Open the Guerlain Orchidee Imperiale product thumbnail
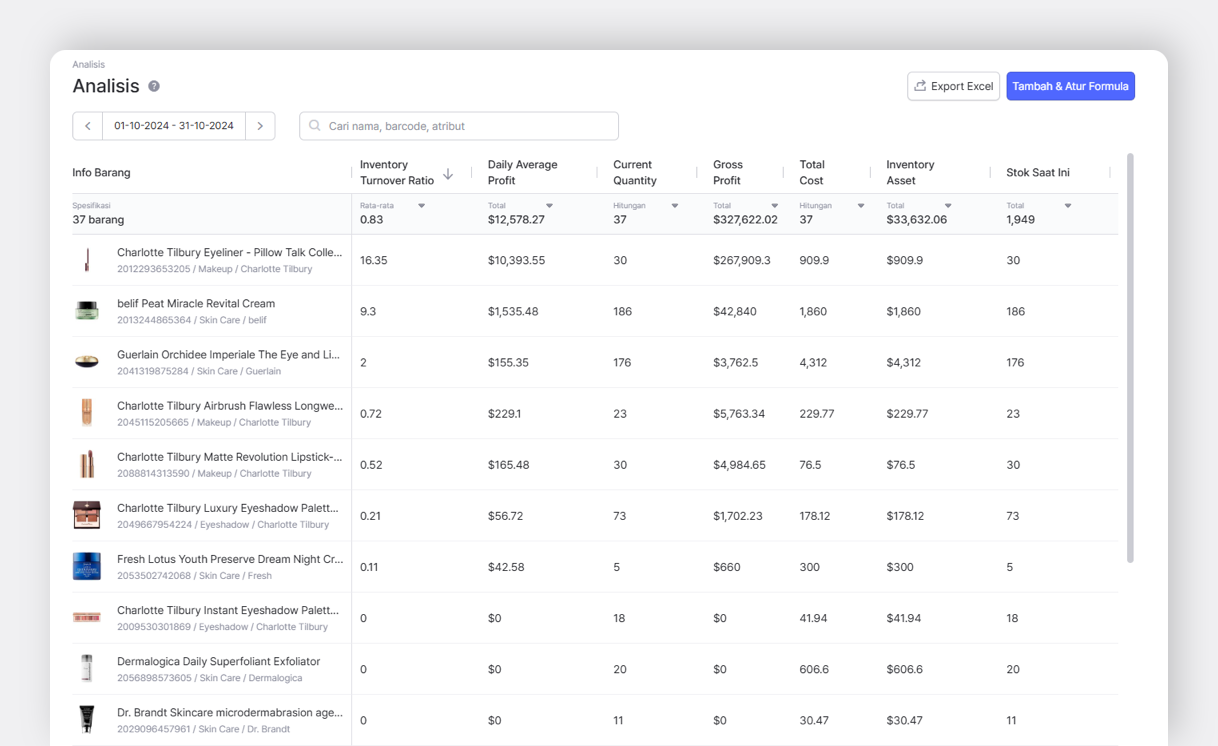This screenshot has width=1218, height=746. (x=87, y=362)
